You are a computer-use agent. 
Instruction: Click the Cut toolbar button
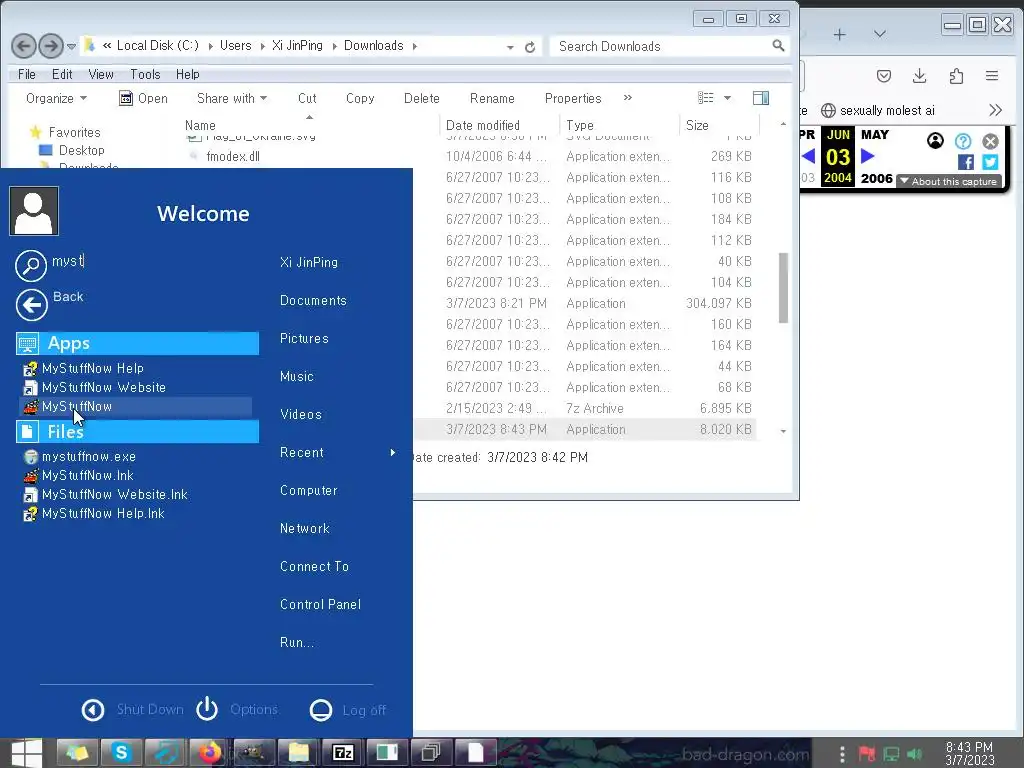[307, 98]
